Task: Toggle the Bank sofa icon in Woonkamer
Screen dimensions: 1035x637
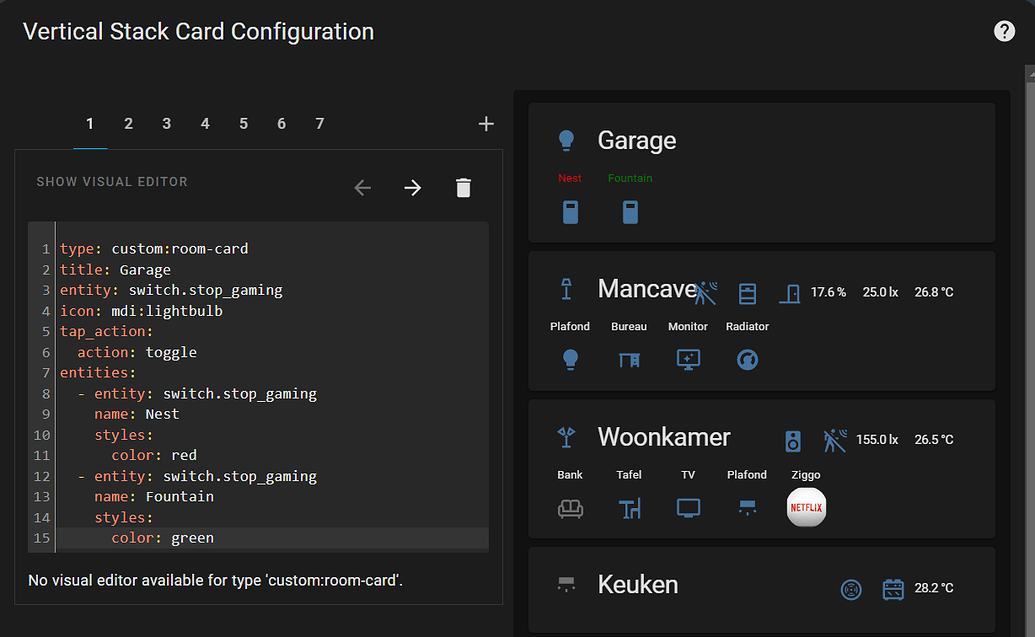Action: (570, 508)
